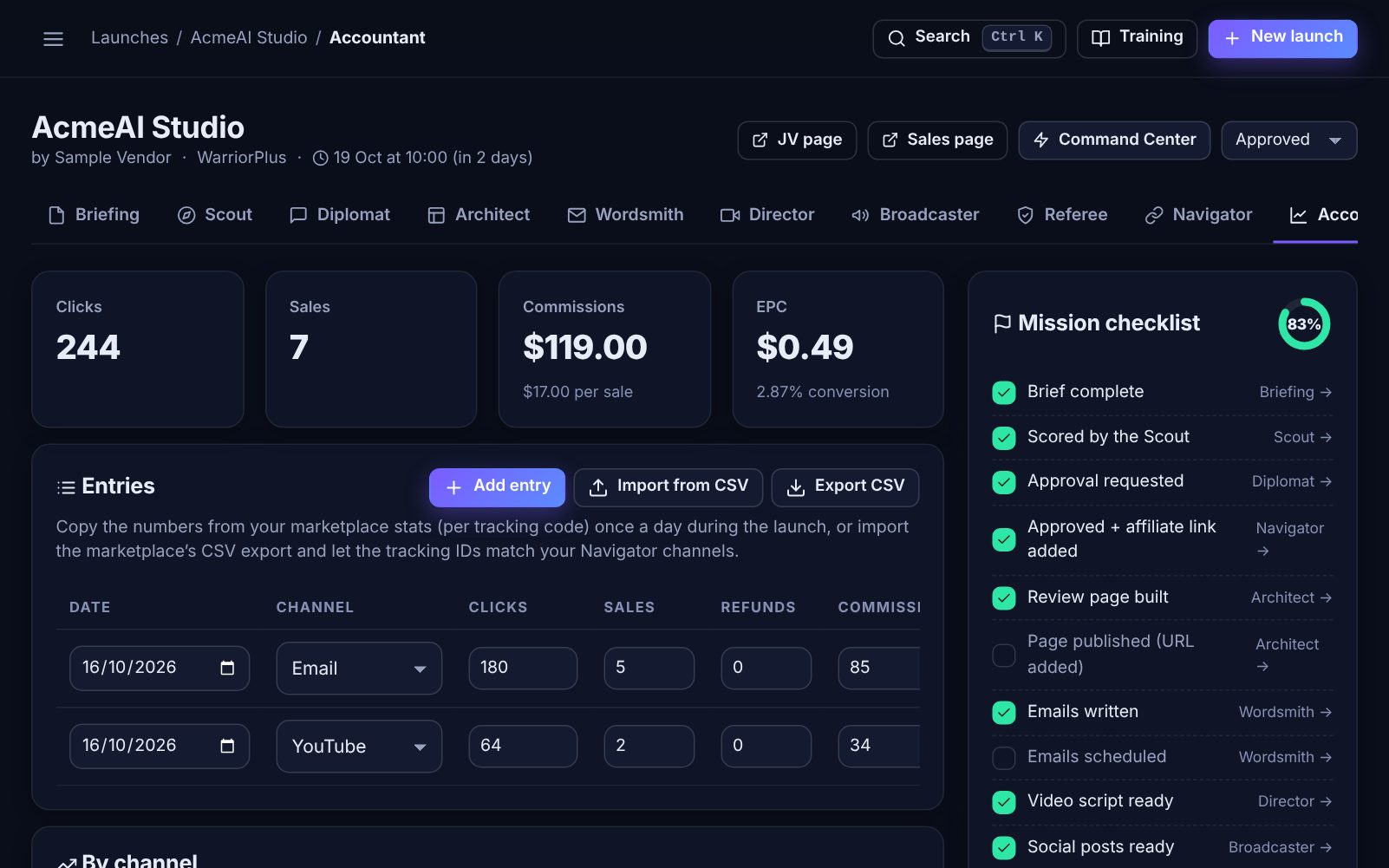Click the Entries list icon

[x=66, y=487]
